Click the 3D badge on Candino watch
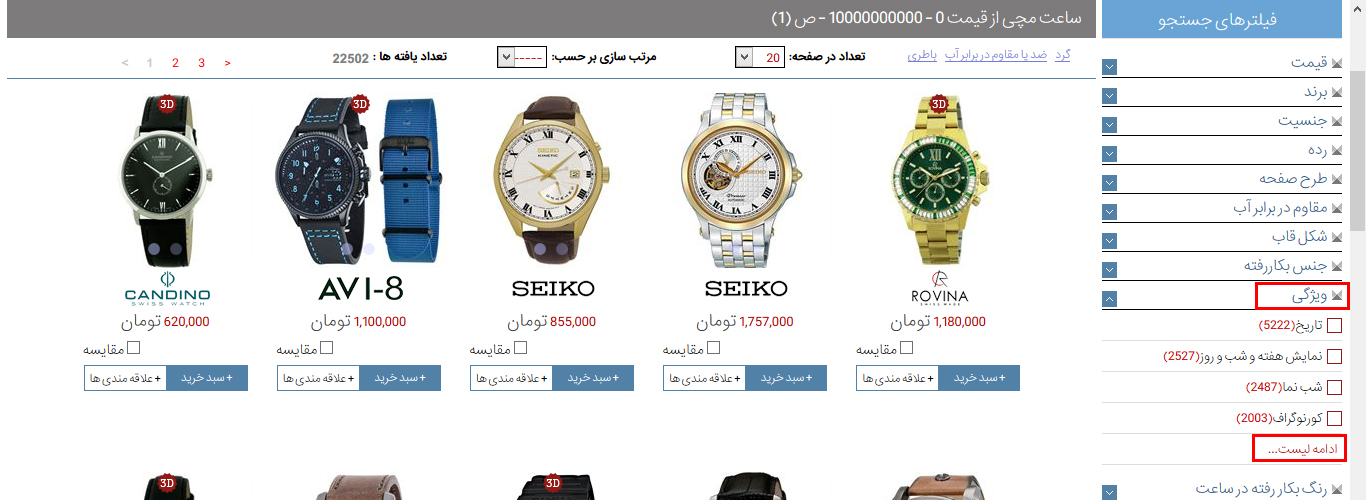Screen dimensions: 1366x500 (x=167, y=104)
